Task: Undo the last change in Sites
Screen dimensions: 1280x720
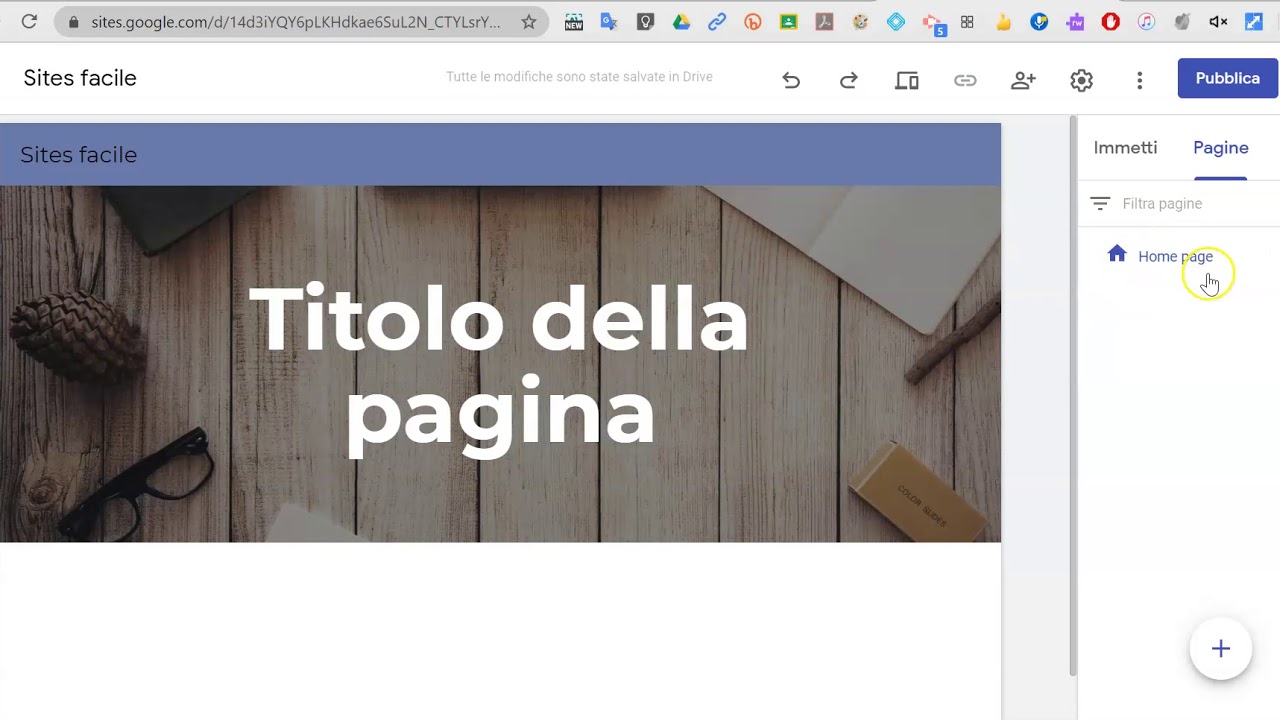Action: tap(791, 80)
